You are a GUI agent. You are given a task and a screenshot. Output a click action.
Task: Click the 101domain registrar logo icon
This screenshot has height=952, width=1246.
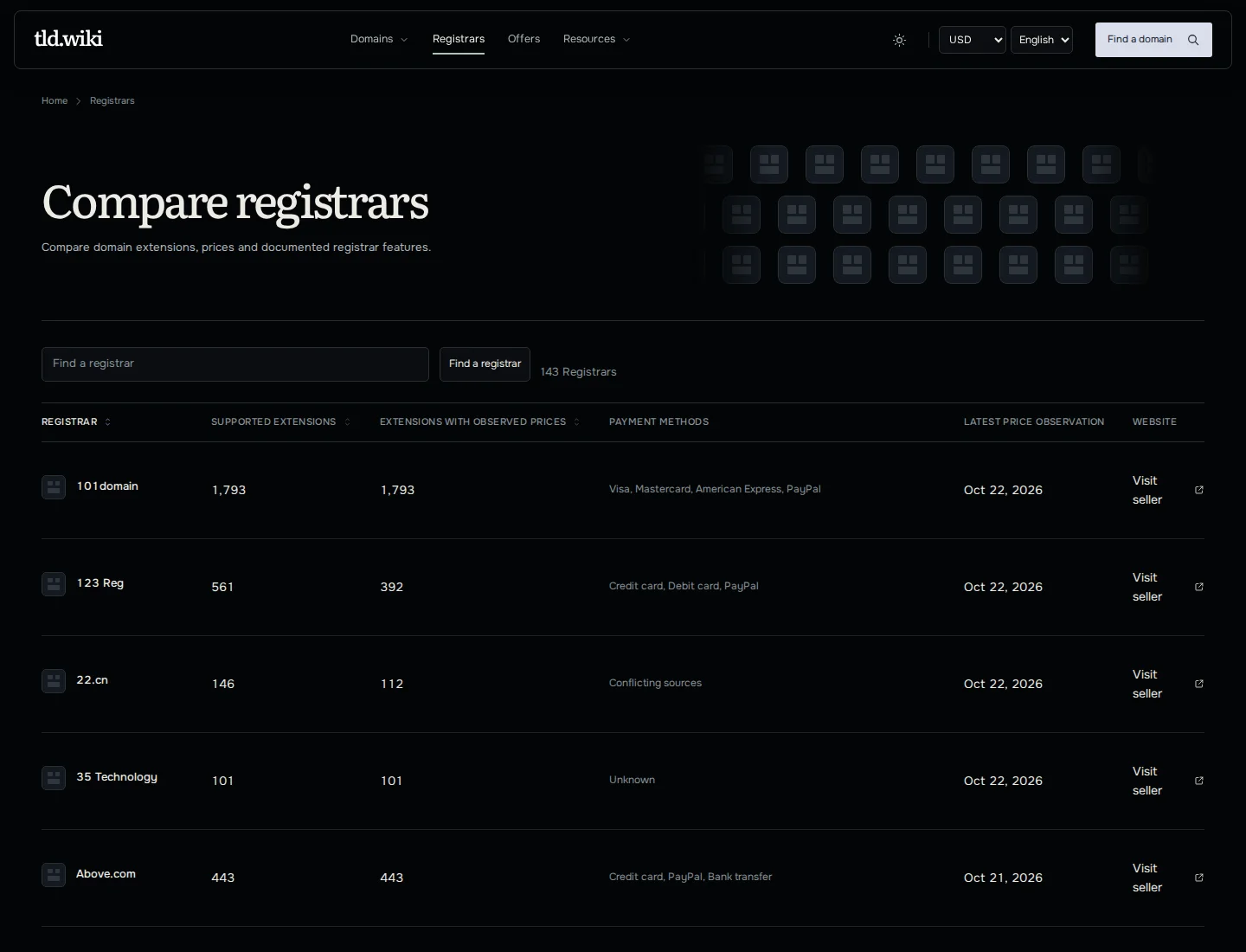coord(54,487)
